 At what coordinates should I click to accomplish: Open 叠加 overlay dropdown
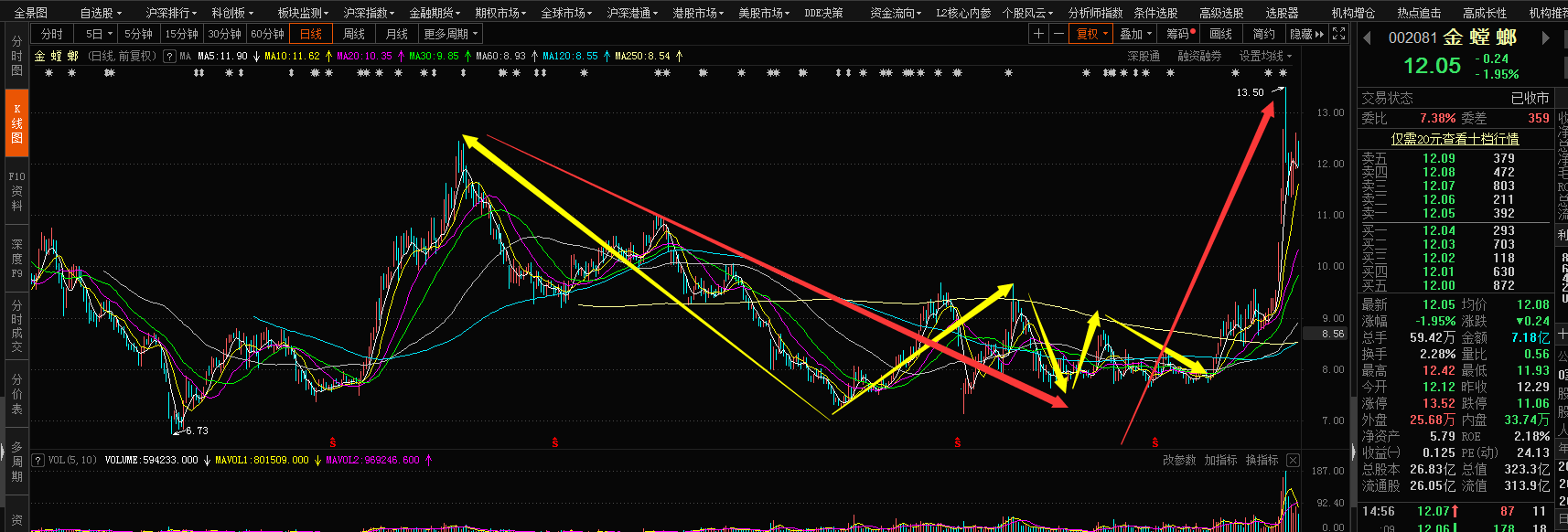coord(1135,34)
